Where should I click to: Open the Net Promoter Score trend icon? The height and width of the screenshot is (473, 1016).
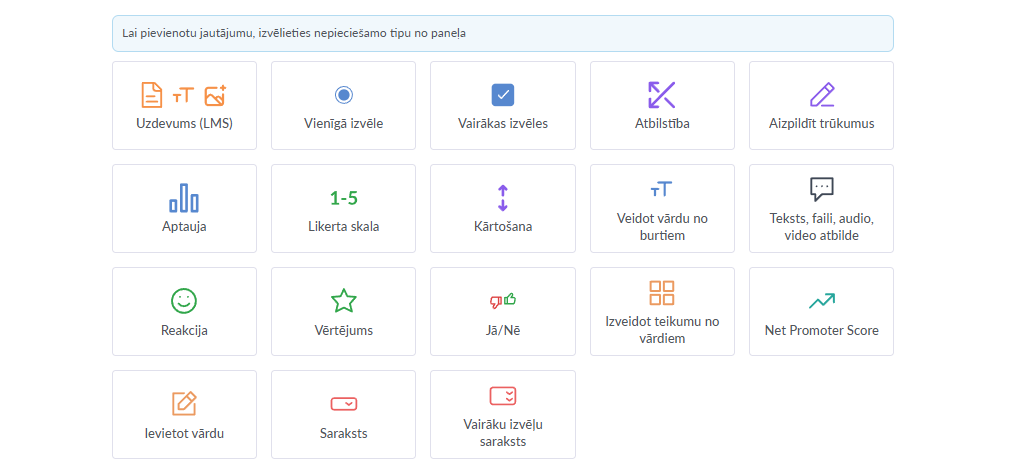(x=822, y=301)
